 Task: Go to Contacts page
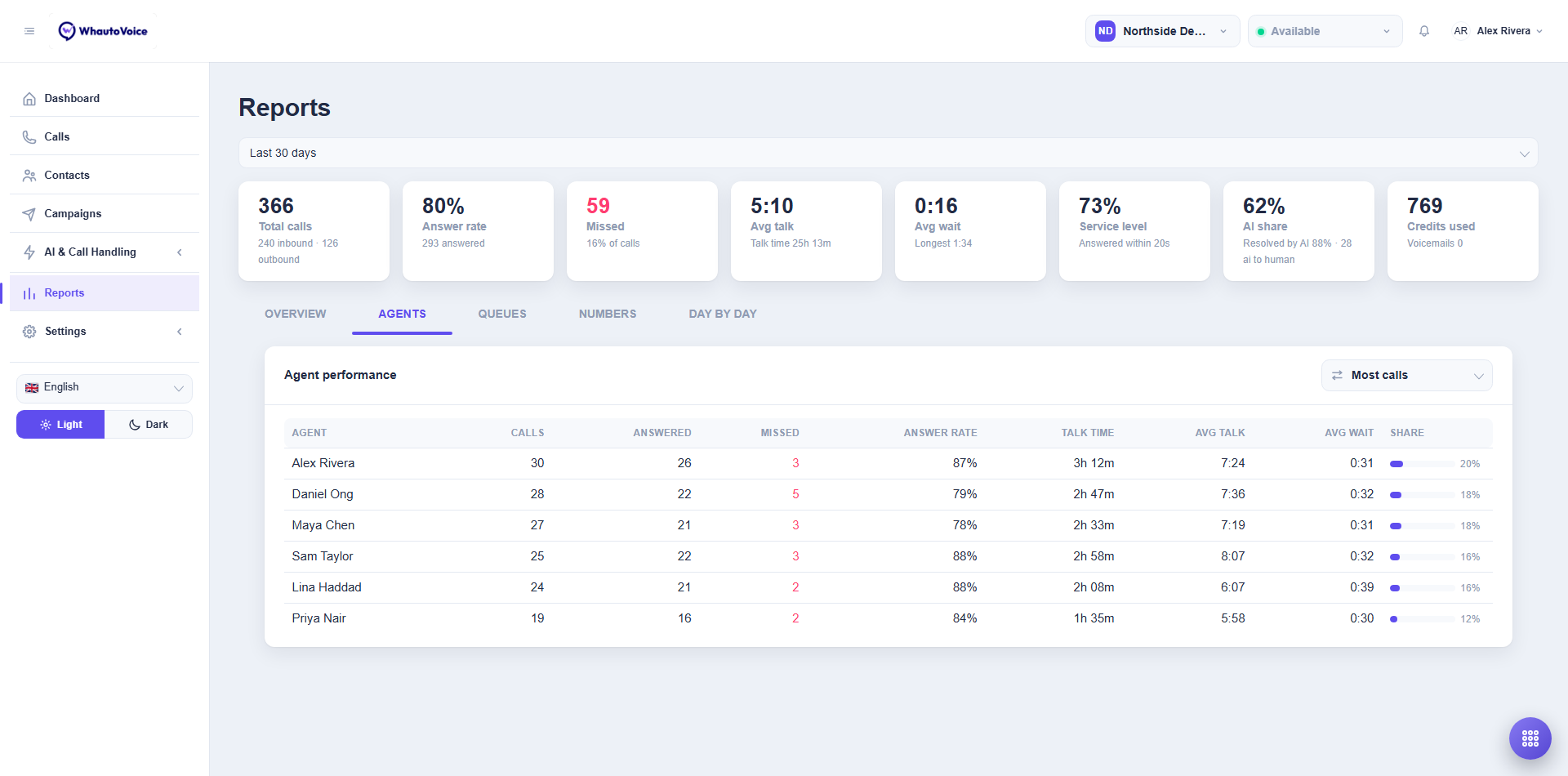pyautogui.click(x=105, y=176)
